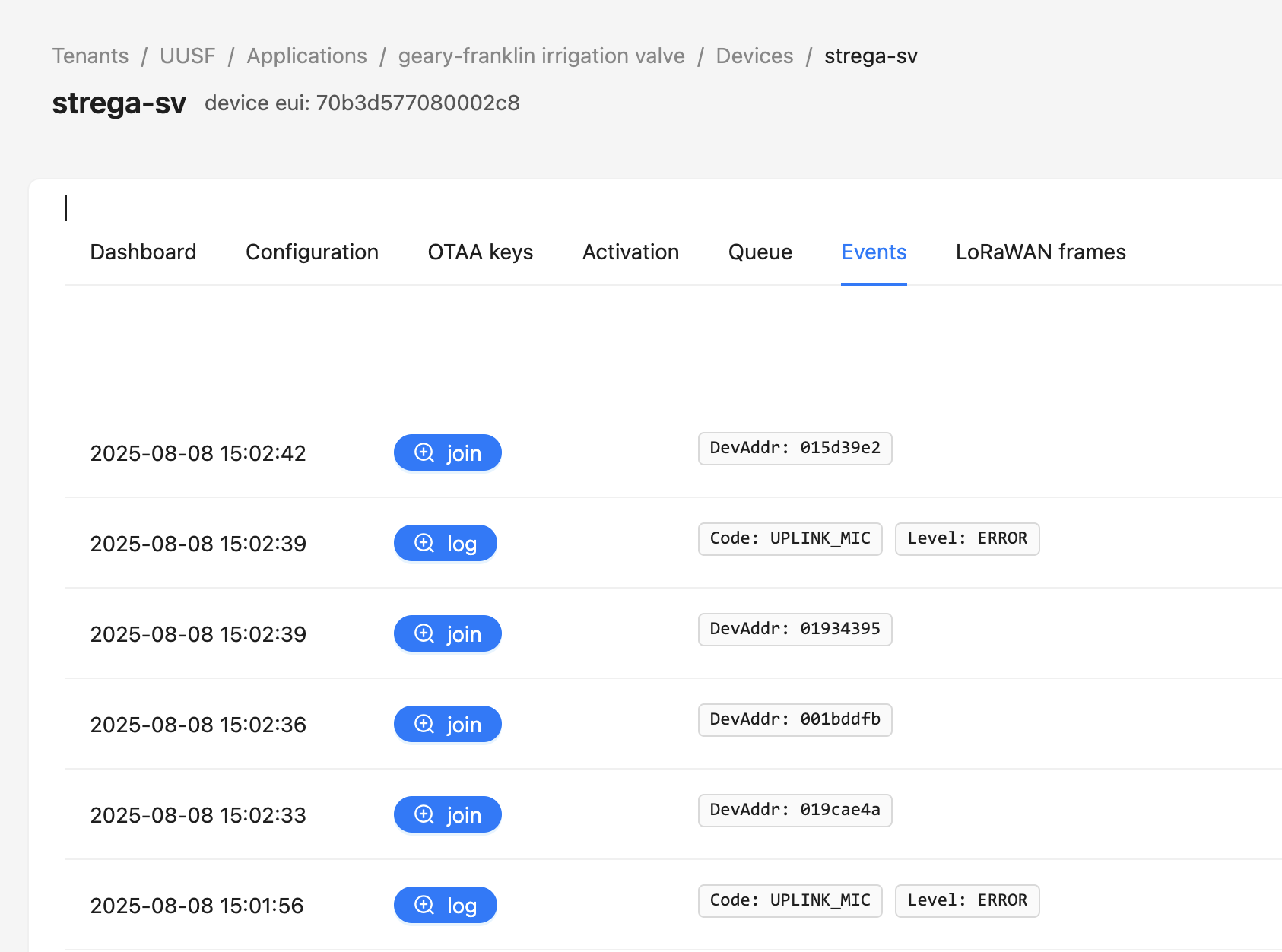1282x952 pixels.
Task: Open Devices breadcrumb link
Action: (754, 56)
